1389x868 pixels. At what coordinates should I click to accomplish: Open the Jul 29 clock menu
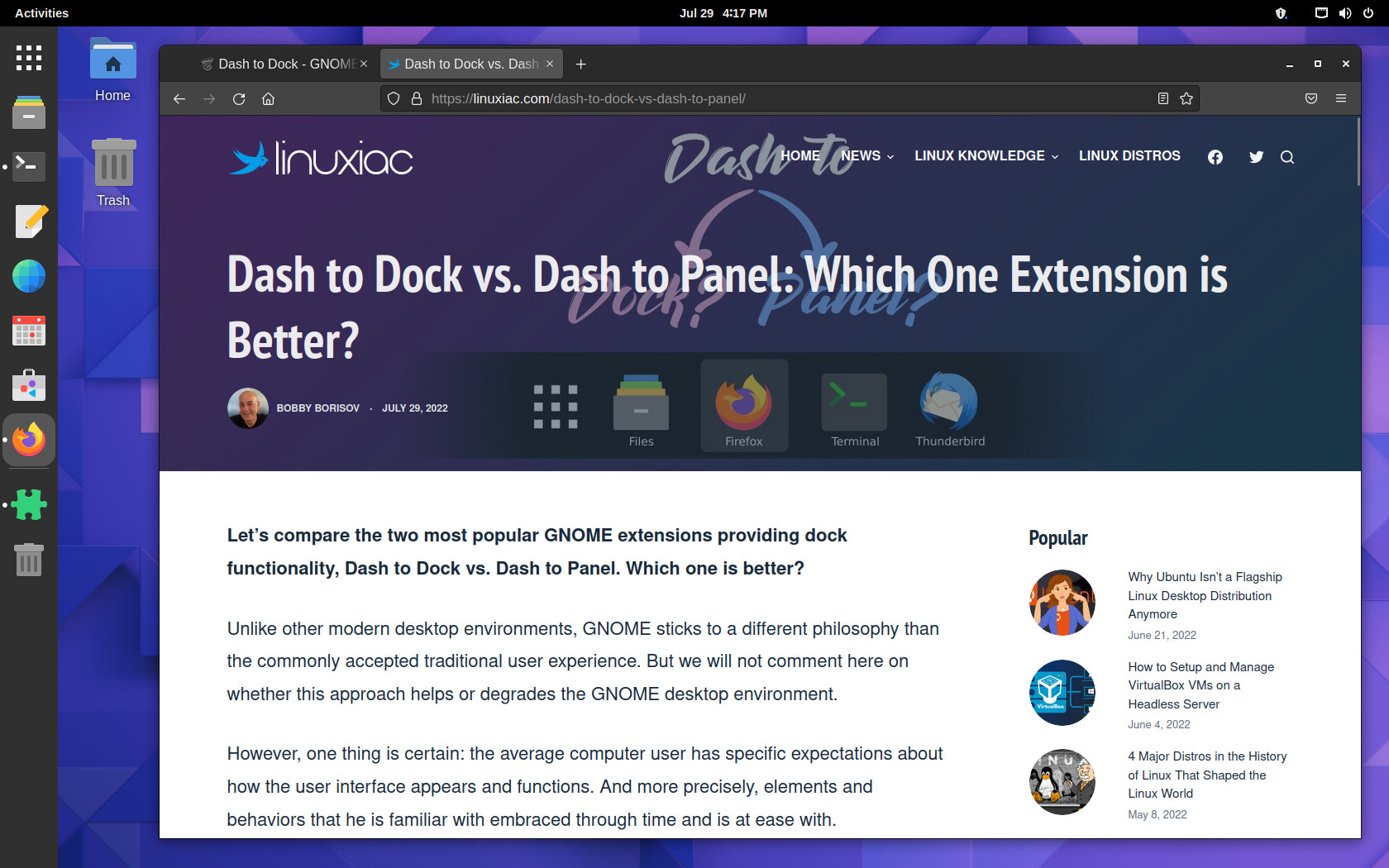point(723,13)
